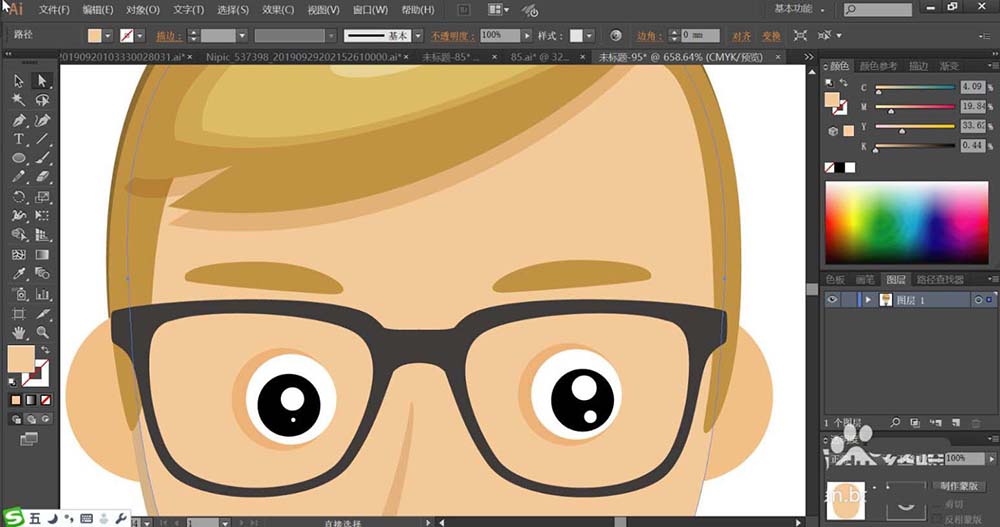Select the Zoom tool

click(42, 332)
